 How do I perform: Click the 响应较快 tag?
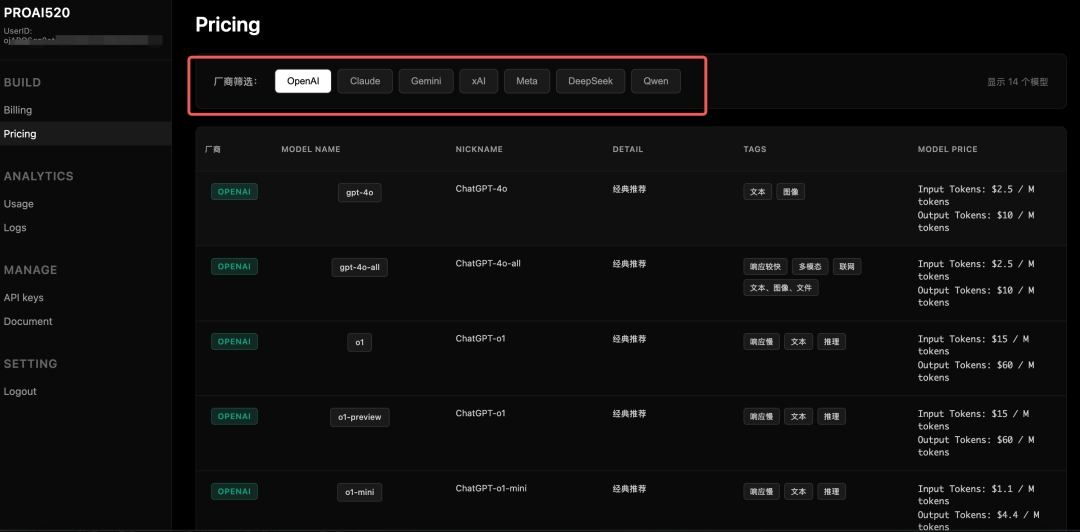765,267
